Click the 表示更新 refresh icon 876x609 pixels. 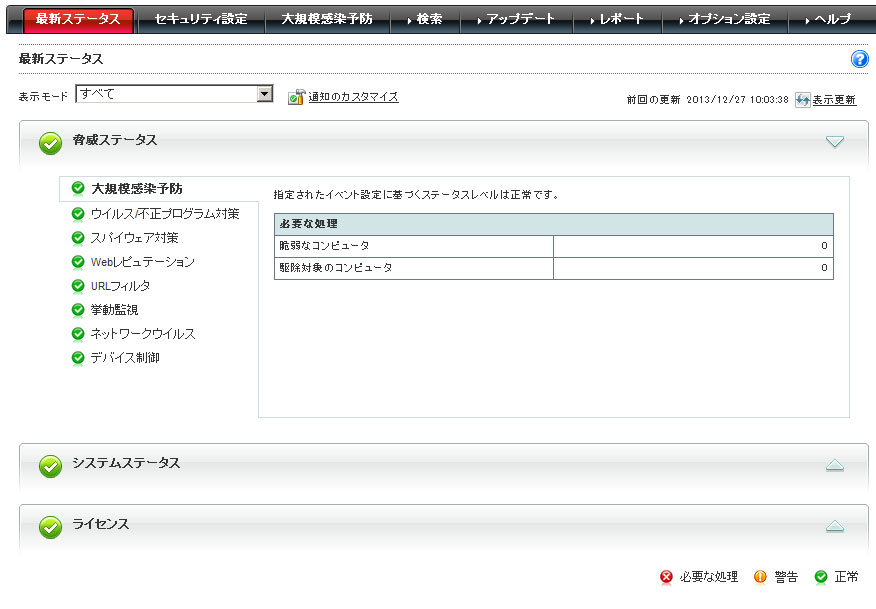click(x=802, y=100)
